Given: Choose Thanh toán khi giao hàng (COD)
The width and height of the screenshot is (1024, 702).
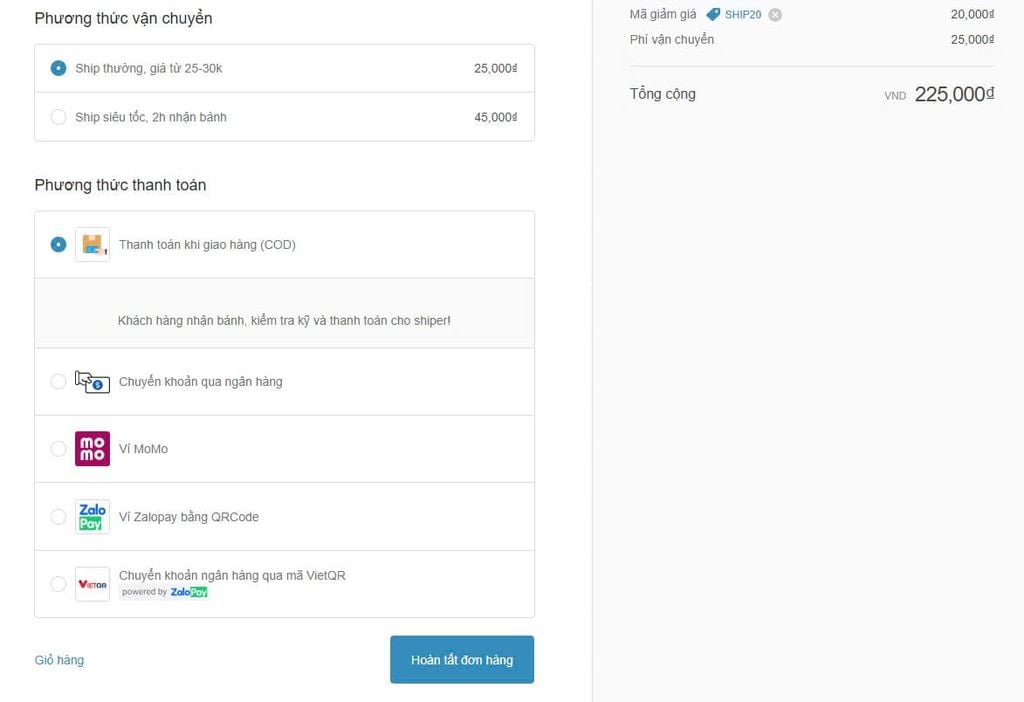Looking at the screenshot, I should coord(58,244).
